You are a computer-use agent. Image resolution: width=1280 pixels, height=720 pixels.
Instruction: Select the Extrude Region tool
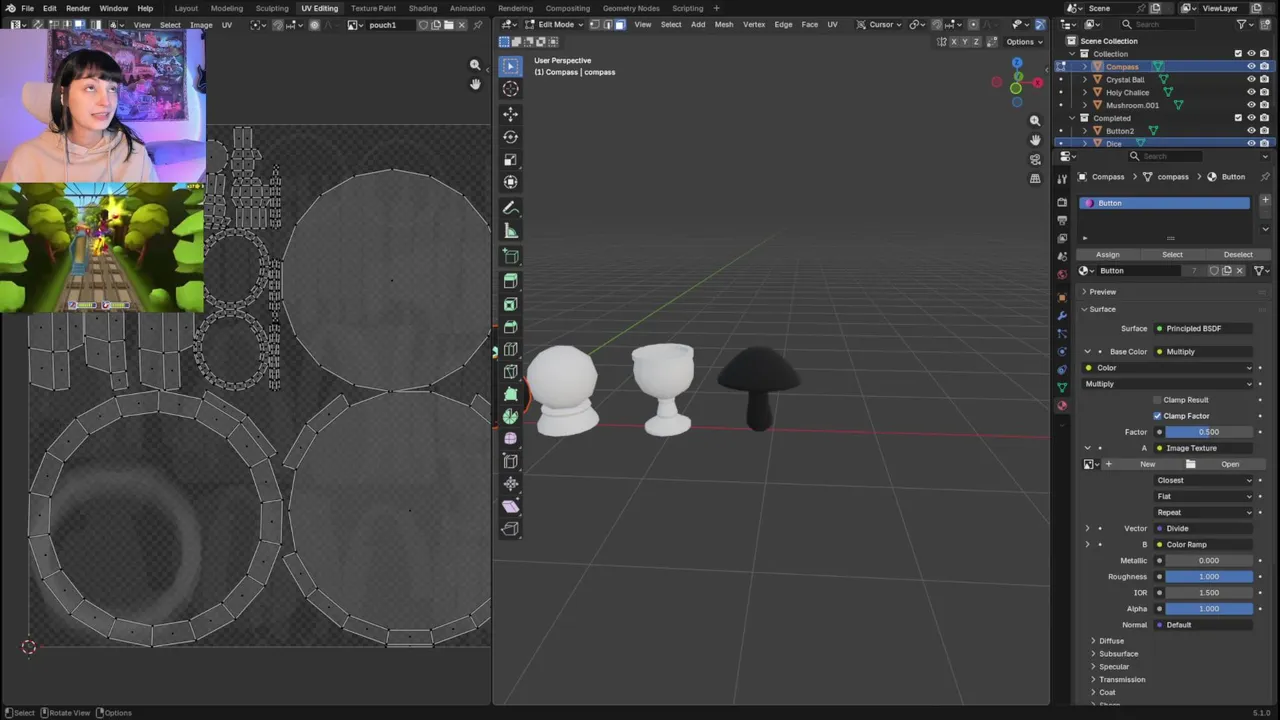(510, 281)
